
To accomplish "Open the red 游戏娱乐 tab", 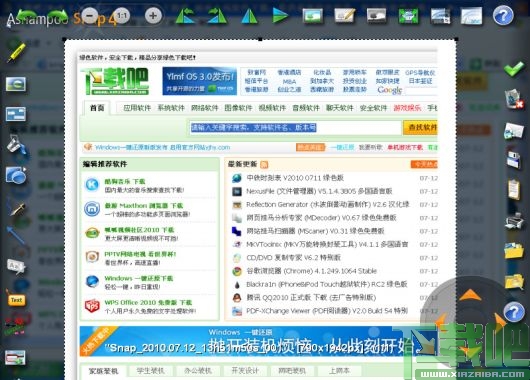I will click(x=407, y=108).
